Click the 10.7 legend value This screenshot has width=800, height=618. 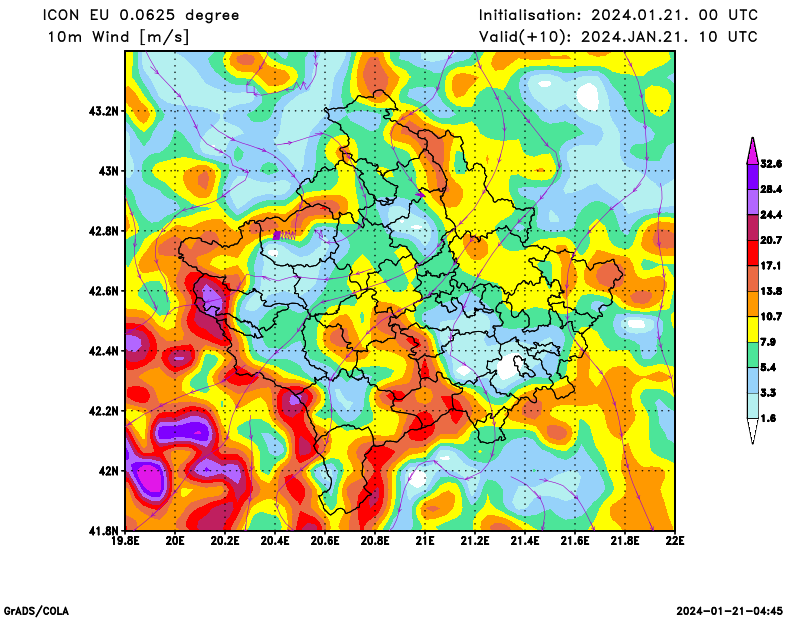click(771, 316)
